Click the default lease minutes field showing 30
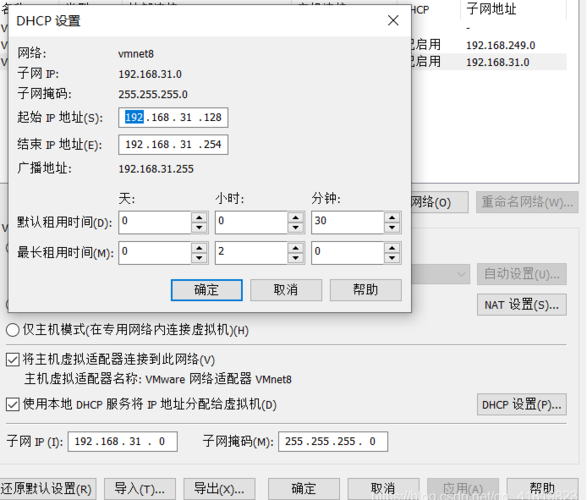The height and width of the screenshot is (500, 587). coord(348,222)
